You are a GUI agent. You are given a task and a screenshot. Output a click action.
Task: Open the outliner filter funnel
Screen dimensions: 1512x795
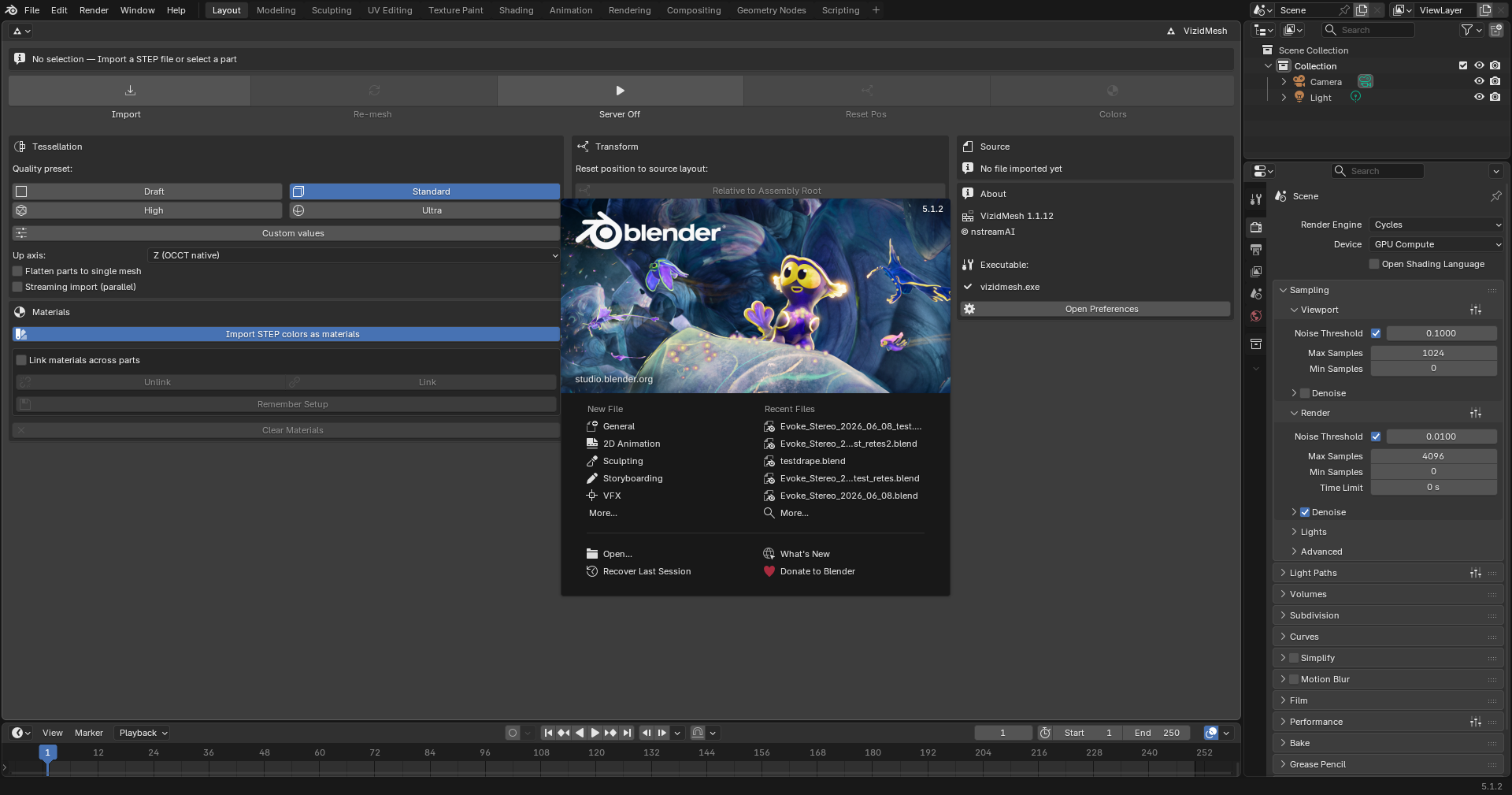tap(1471, 30)
